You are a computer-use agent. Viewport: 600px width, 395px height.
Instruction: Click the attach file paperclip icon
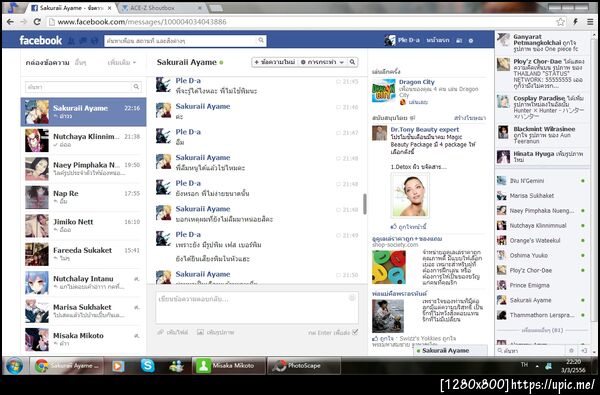pyautogui.click(x=161, y=332)
